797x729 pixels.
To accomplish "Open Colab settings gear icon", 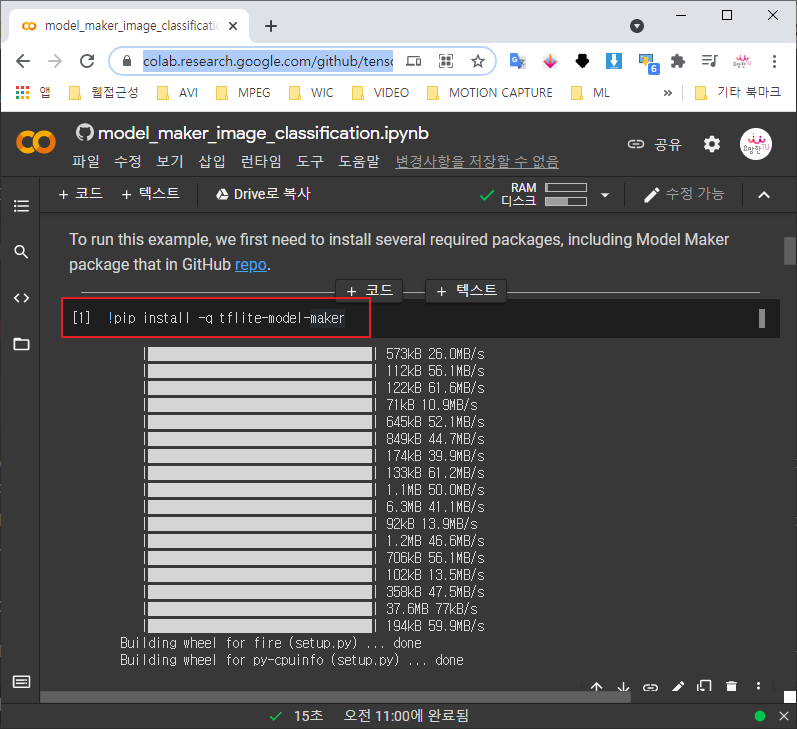I will pyautogui.click(x=712, y=144).
